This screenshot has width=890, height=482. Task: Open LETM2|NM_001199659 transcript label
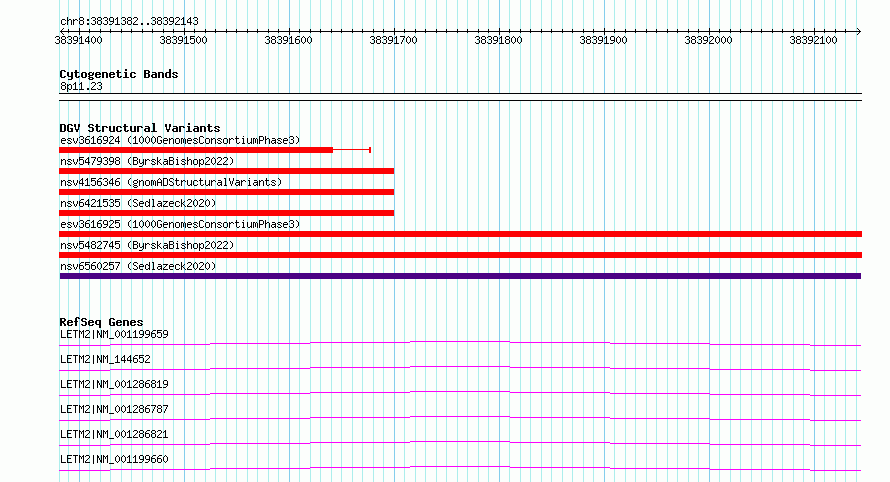[114, 334]
